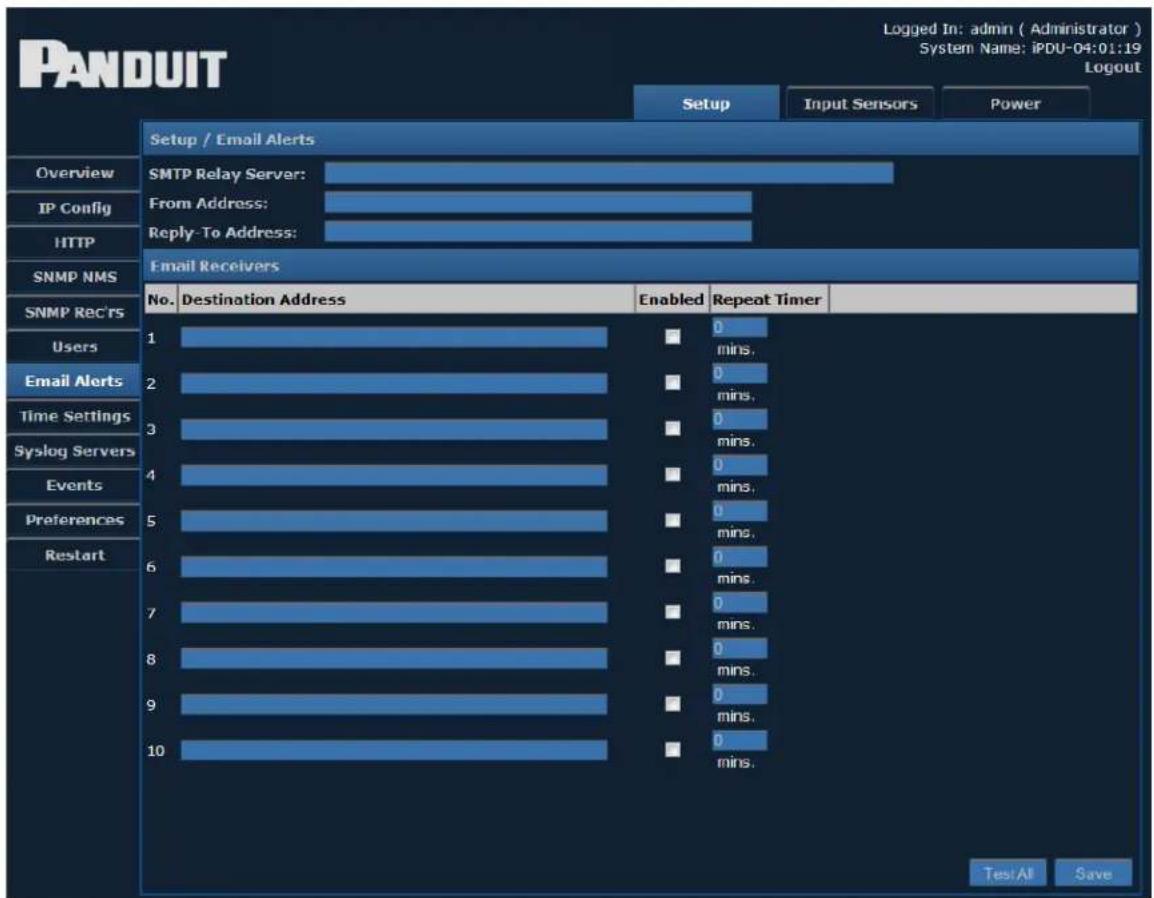This screenshot has width=1154, height=898.
Task: Click destination address field for receiver 9
Action: 394,704
